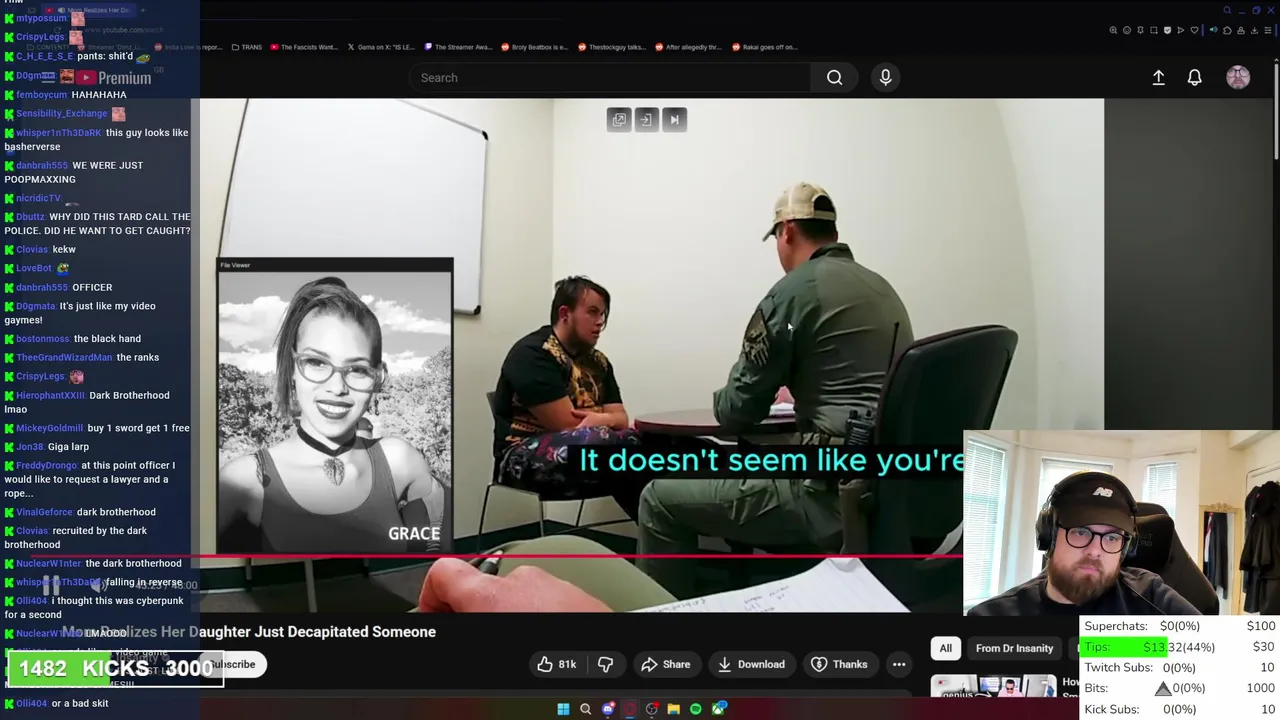1280x720 pixels.
Task: Open browser easy setup menu icon
Action: click(x=1268, y=30)
